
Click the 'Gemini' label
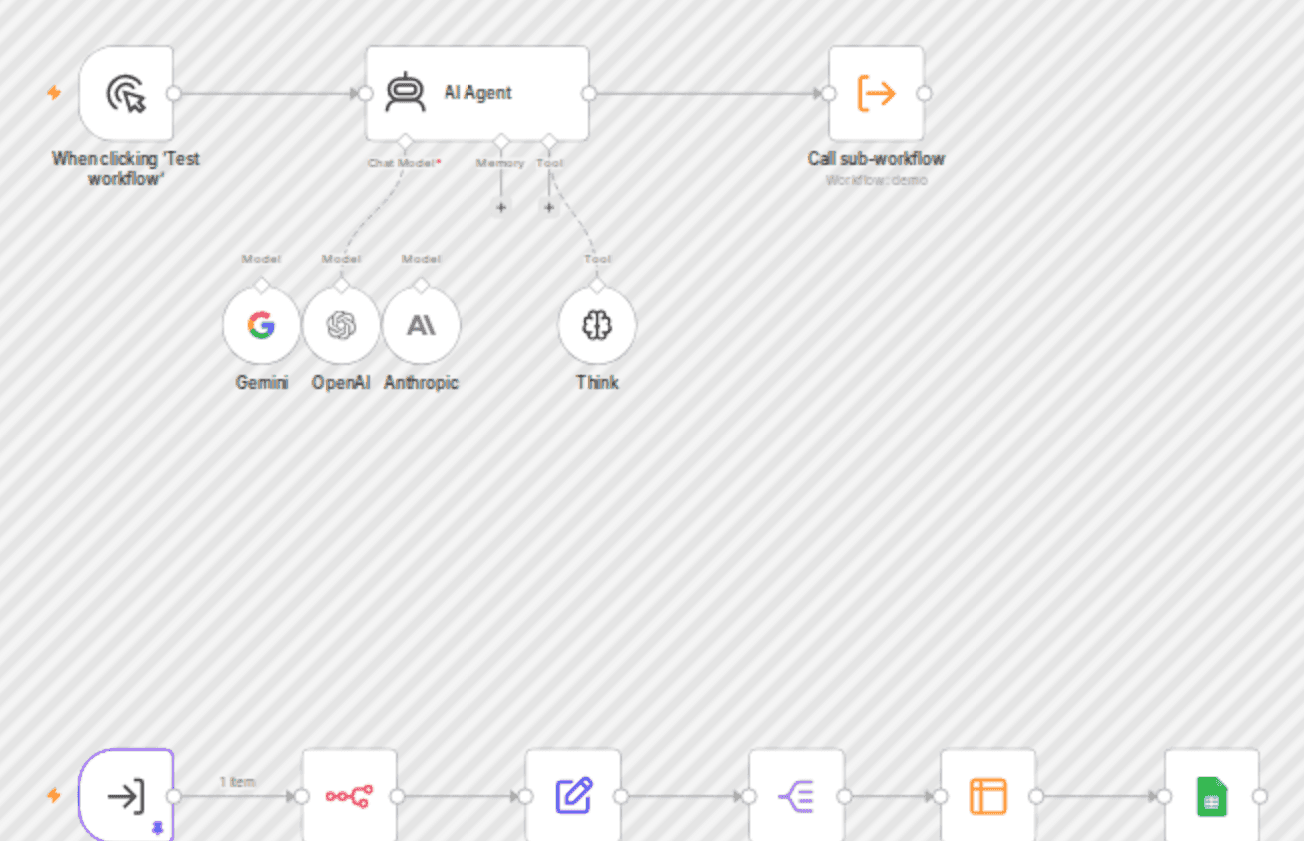[x=261, y=382]
